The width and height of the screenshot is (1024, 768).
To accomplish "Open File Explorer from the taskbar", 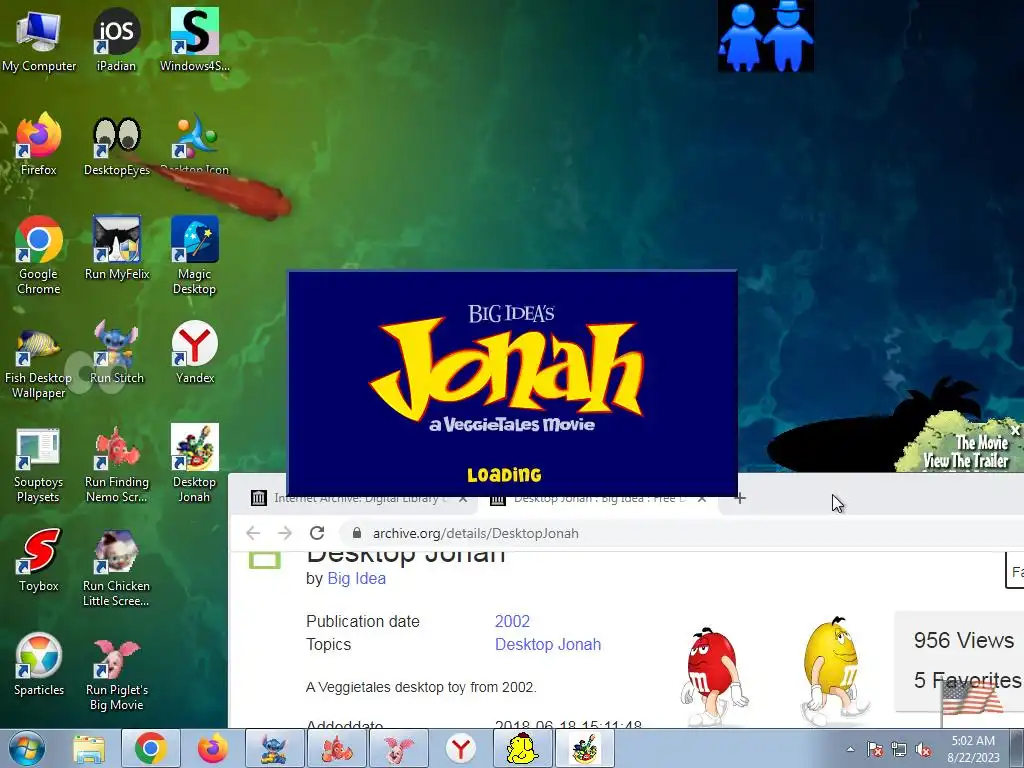I will click(x=89, y=748).
